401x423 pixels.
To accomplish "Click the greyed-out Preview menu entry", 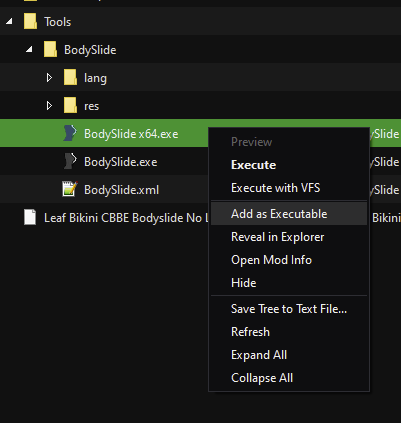I will tap(289, 142).
